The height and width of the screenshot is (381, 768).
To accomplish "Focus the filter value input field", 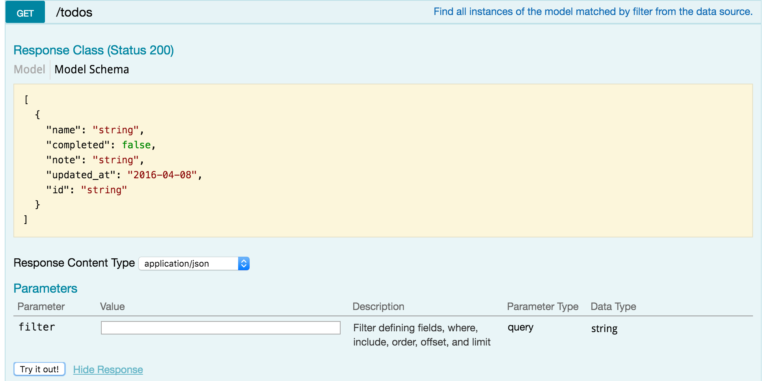I will (x=221, y=328).
